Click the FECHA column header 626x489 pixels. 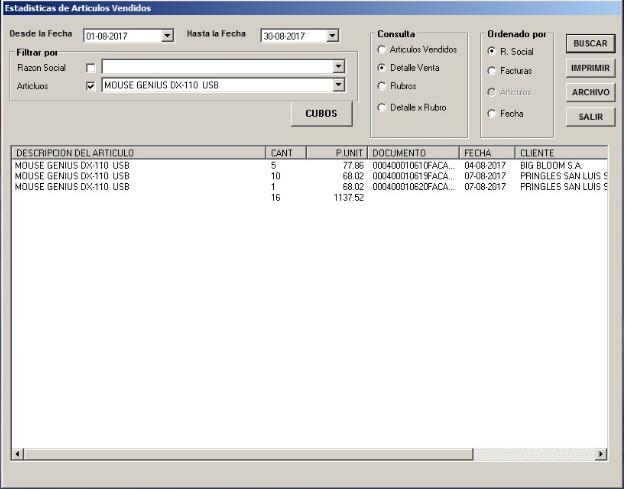487,153
